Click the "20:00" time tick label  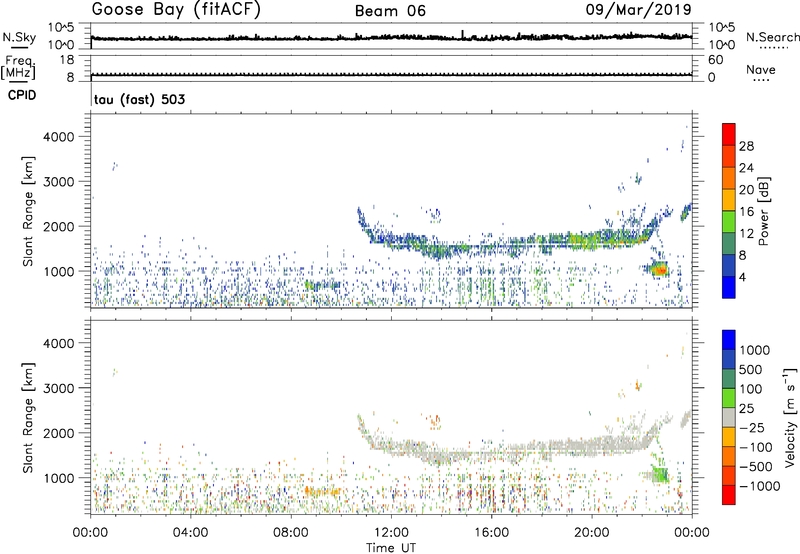point(591,533)
